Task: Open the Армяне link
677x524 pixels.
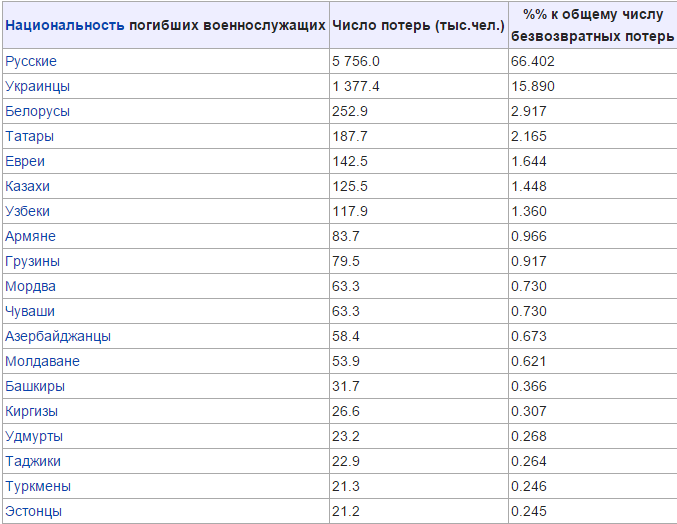Action: click(x=30, y=236)
